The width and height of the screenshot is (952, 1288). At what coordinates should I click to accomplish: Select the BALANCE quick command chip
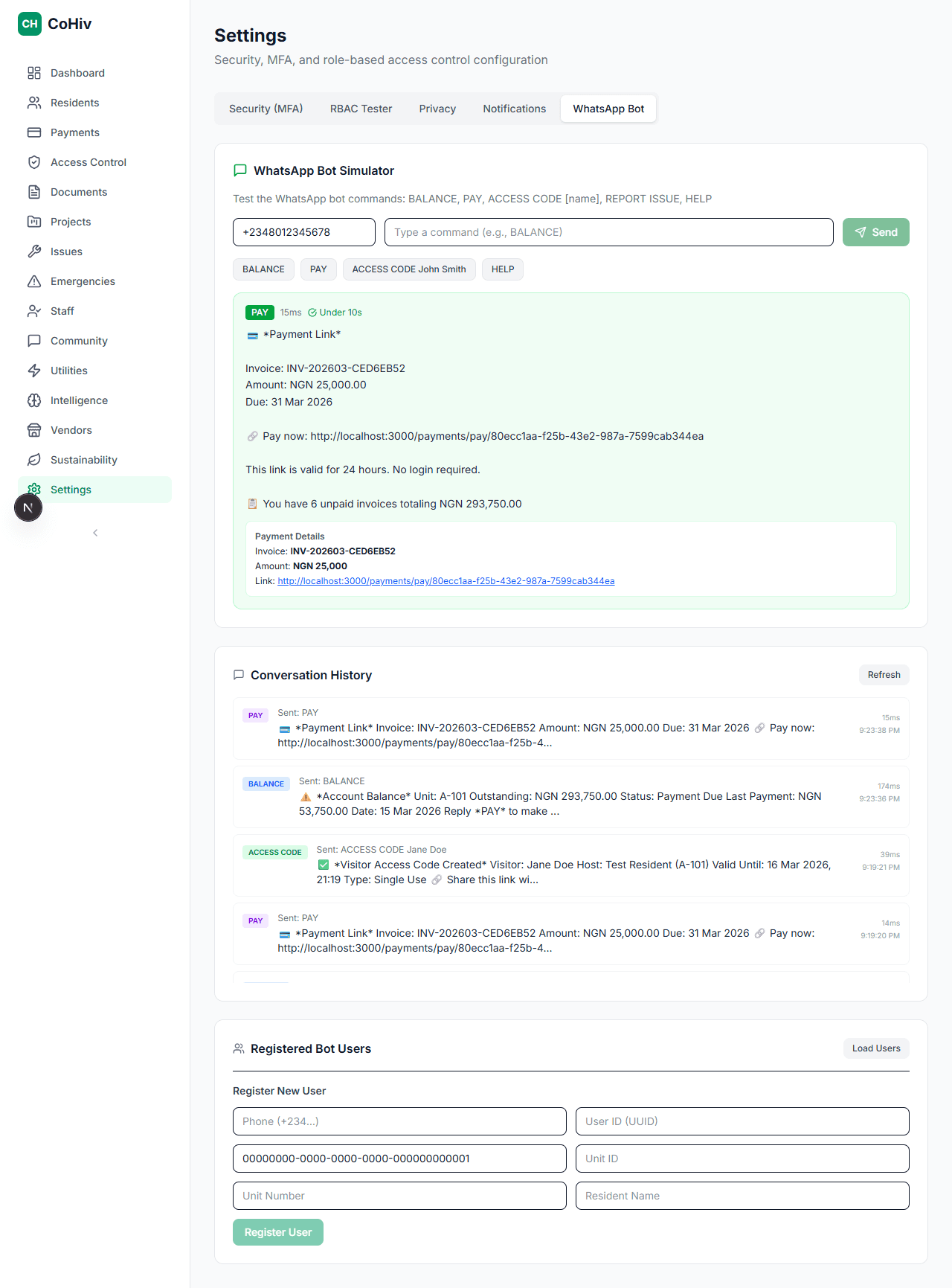click(x=263, y=269)
